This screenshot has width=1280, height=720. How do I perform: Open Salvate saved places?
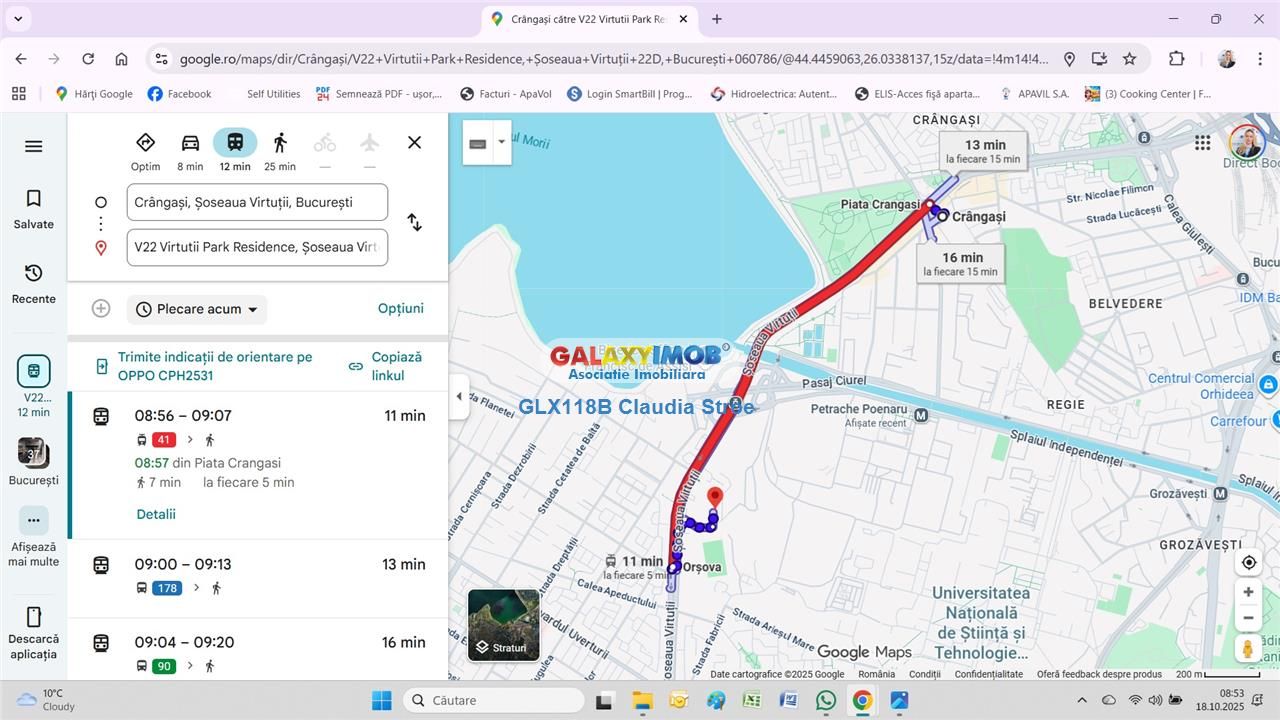[x=33, y=209]
